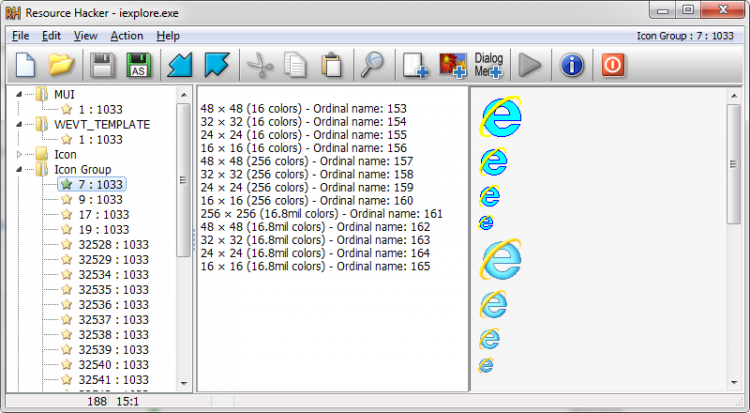Click the 256 × 256 Ordinal name: 161 line
This screenshot has height=413, width=750.
click(321, 214)
